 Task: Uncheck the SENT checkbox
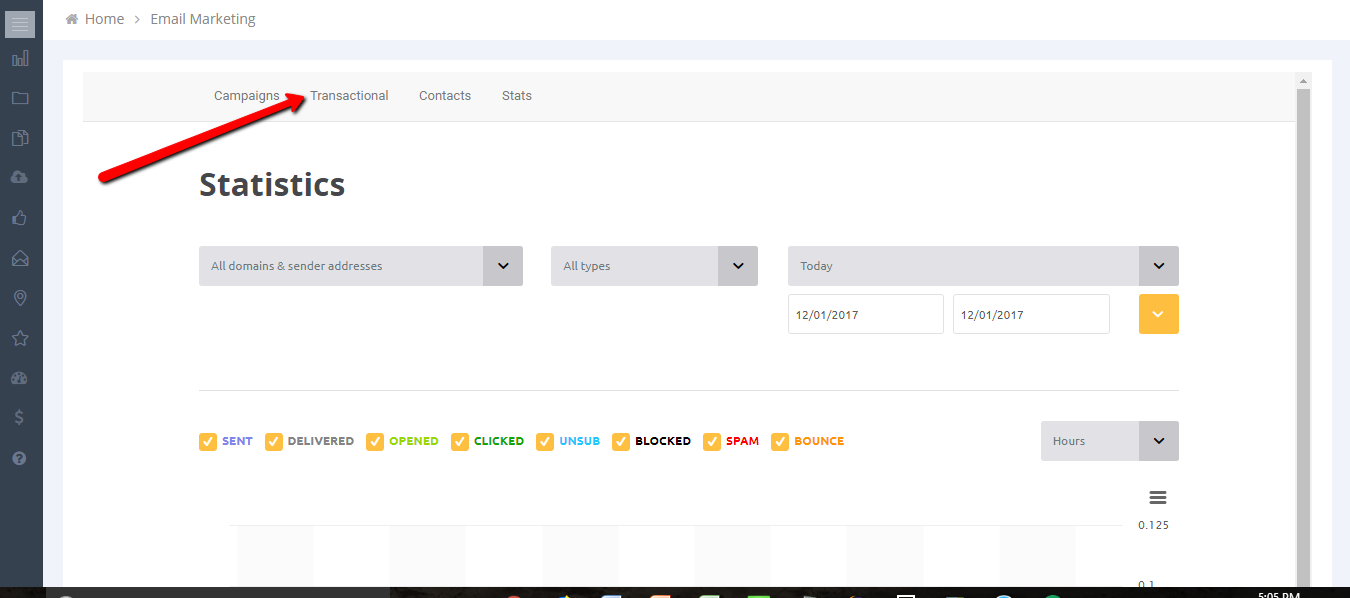[208, 441]
